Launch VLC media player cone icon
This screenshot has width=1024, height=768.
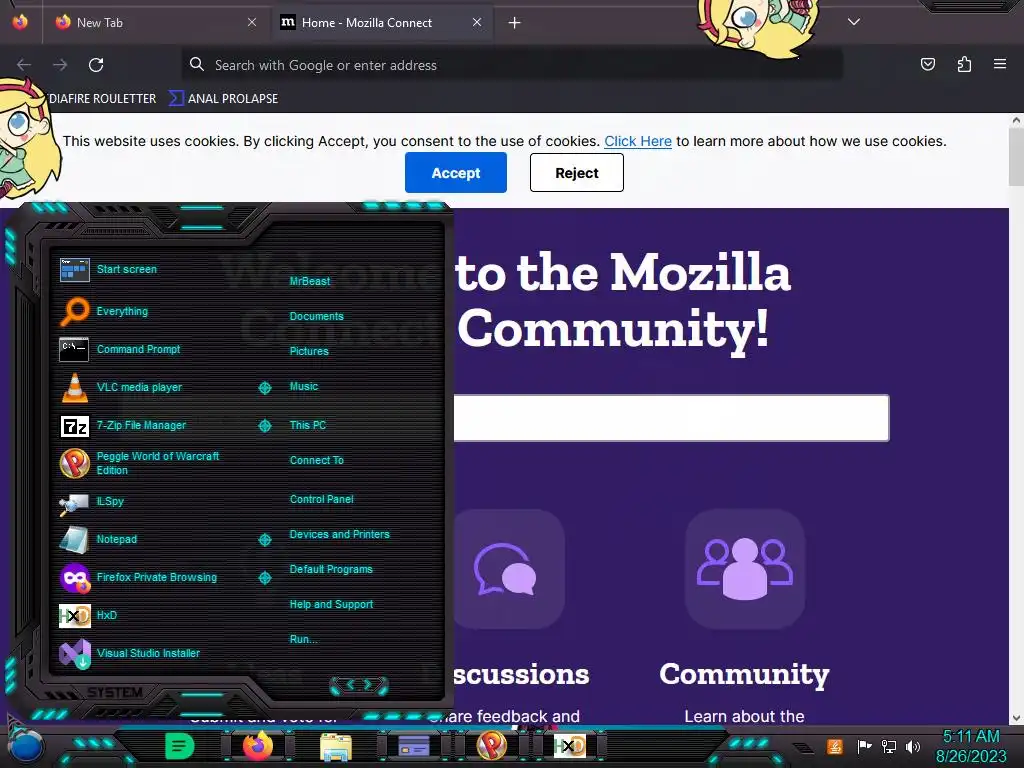click(74, 387)
